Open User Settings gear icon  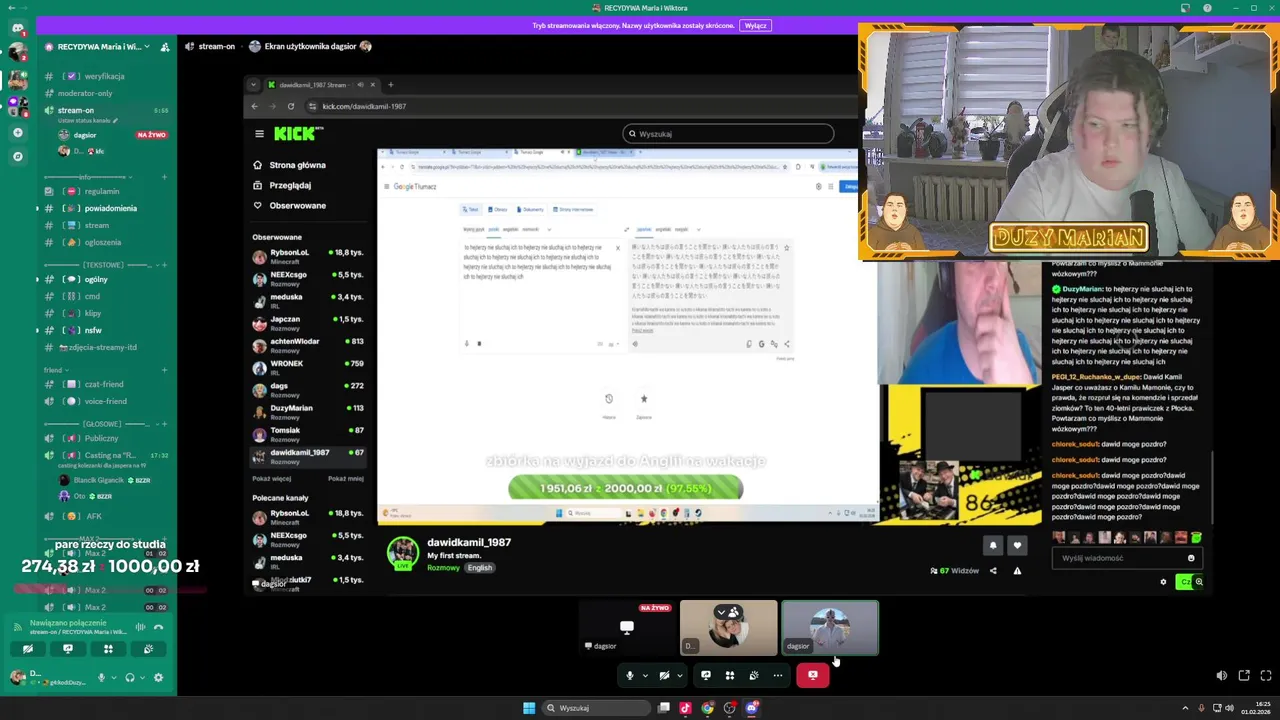[158, 677]
